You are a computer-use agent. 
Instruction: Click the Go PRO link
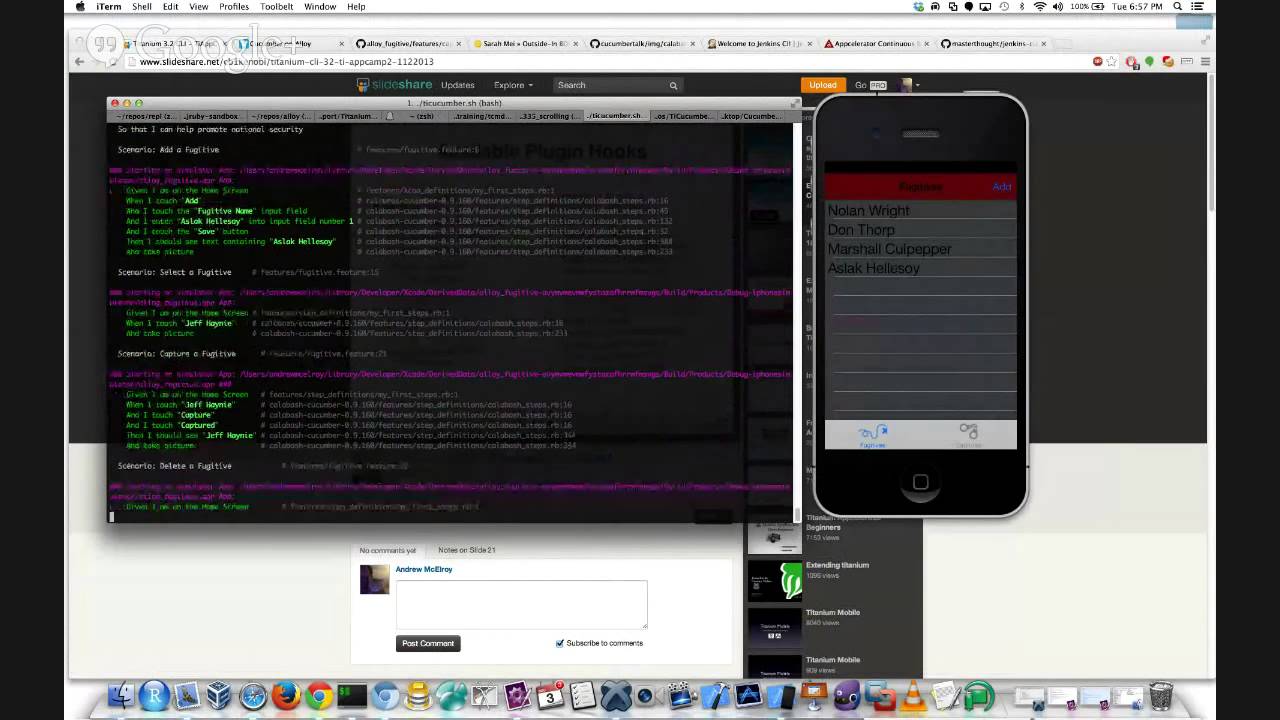click(x=870, y=85)
